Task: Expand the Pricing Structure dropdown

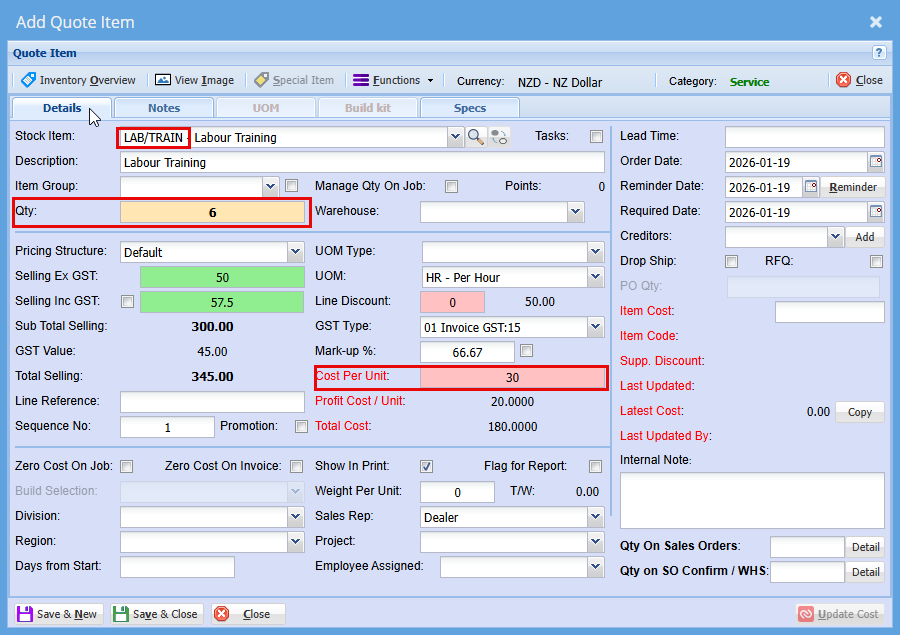Action: (x=295, y=252)
